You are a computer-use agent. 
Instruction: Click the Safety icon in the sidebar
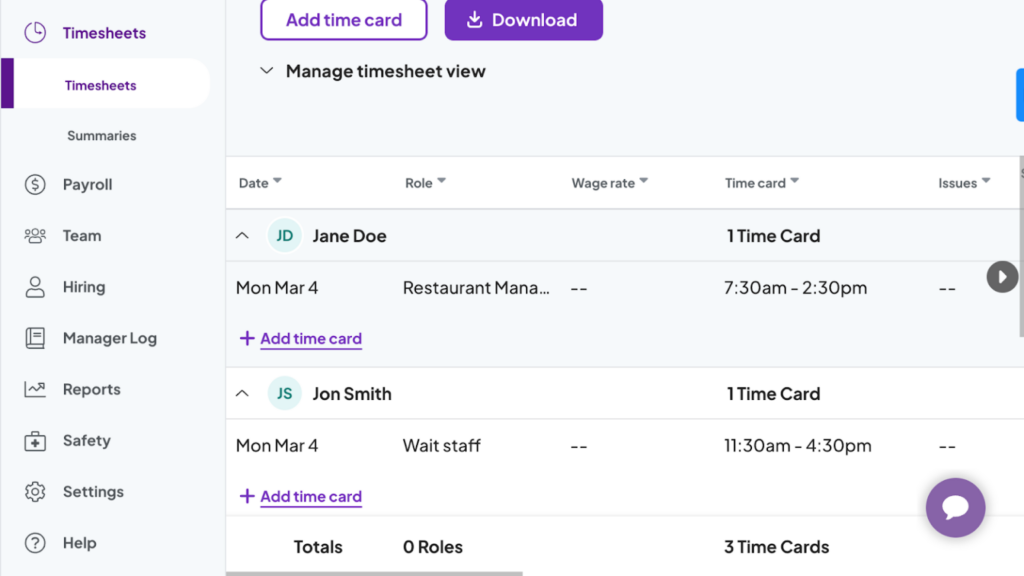pyautogui.click(x=34, y=440)
